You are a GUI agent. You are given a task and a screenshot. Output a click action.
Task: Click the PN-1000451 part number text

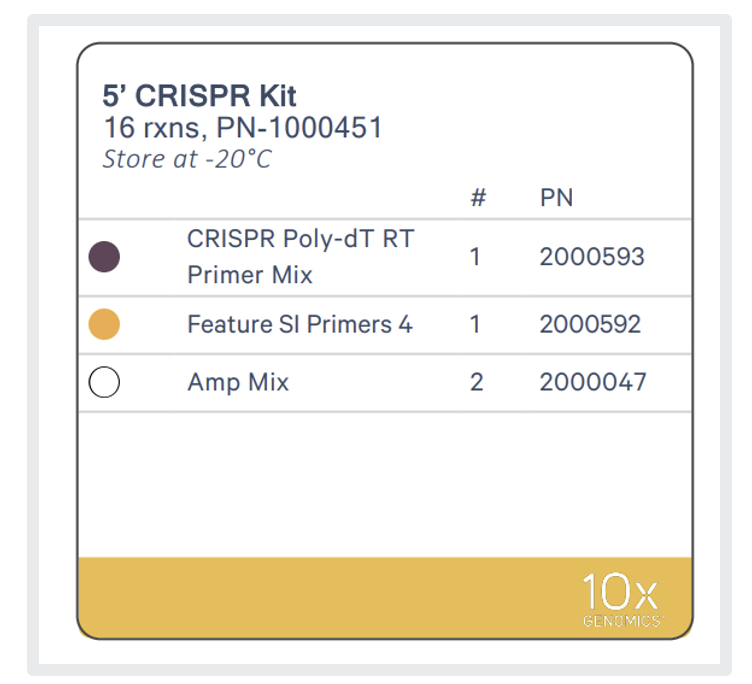(299, 128)
